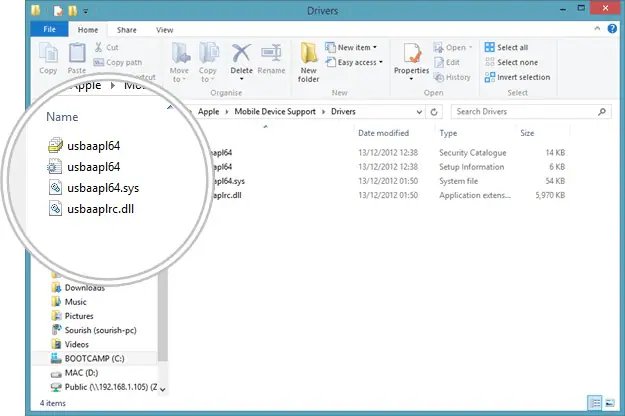This screenshot has height=416, width=625.
Task: Select the 5,970 KB Application extension row
Action: (389, 195)
